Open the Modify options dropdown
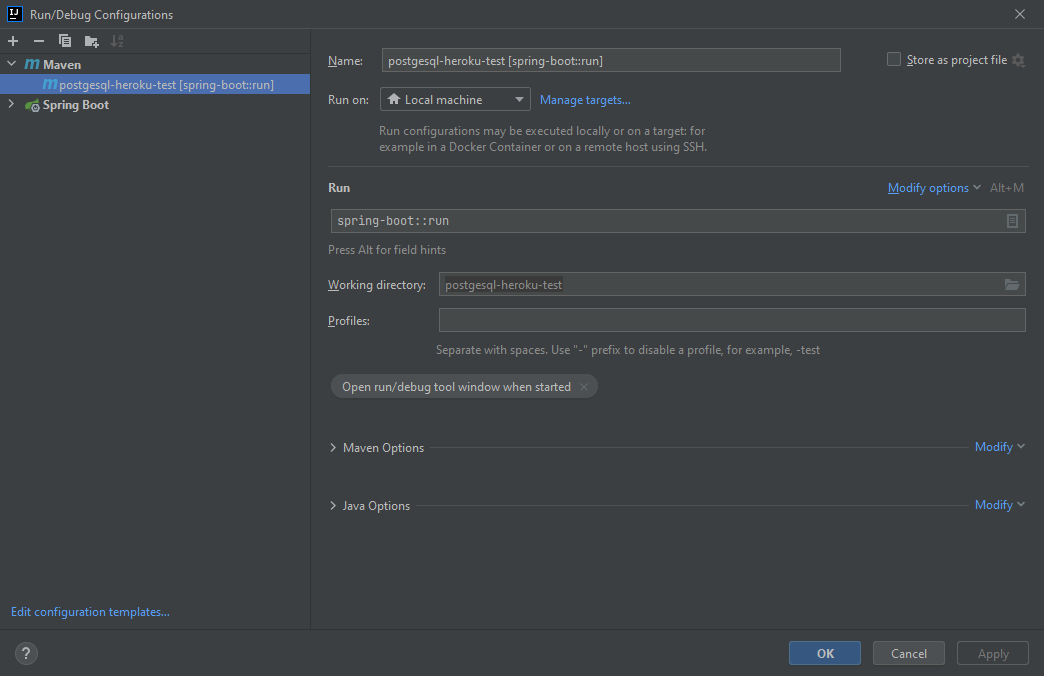 coord(934,188)
